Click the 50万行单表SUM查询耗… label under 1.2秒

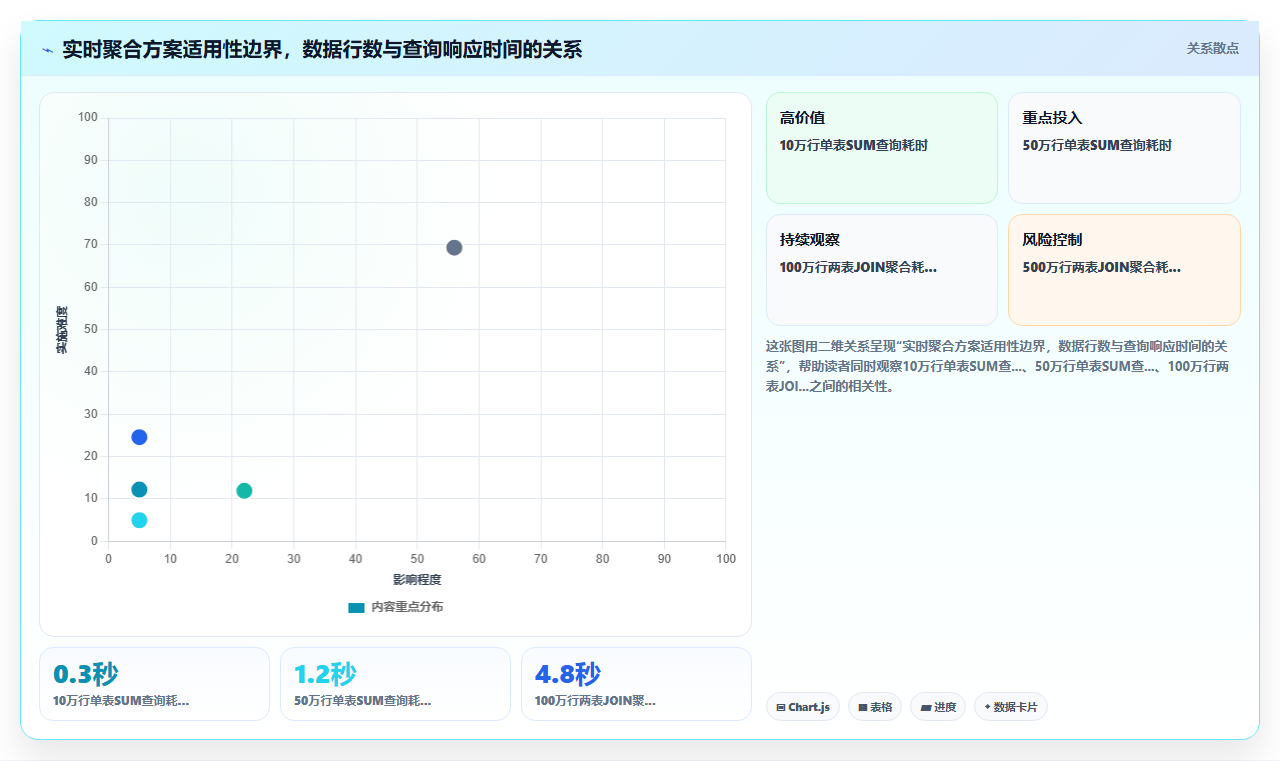363,701
